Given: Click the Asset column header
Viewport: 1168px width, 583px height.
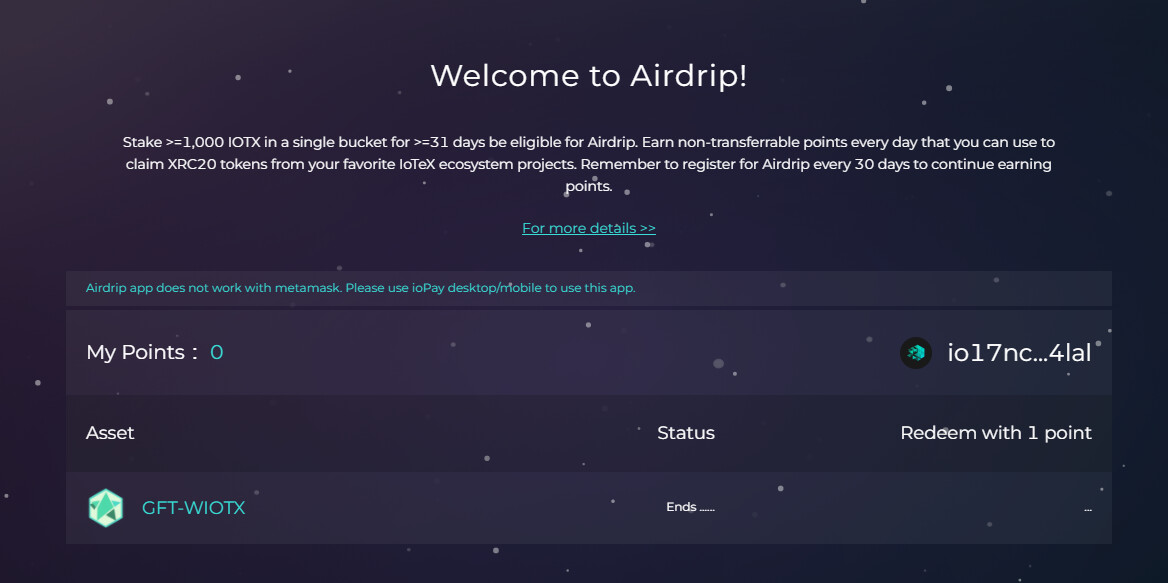Looking at the screenshot, I should 110,433.
